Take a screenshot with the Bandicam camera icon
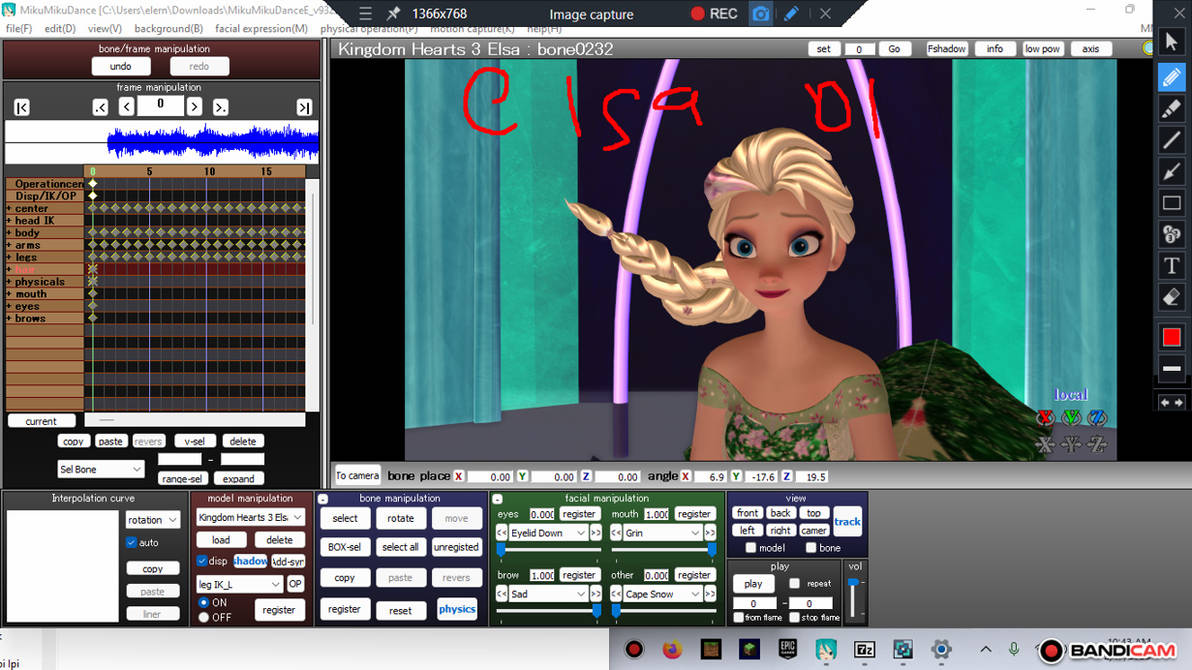 (761, 14)
